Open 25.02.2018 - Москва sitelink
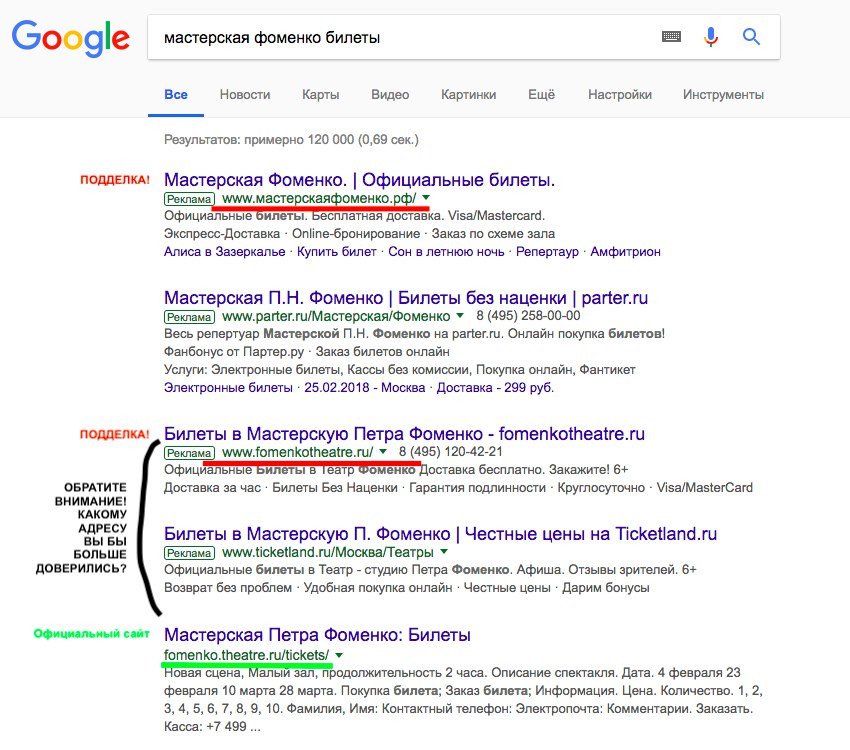The width and height of the screenshot is (850, 750). (364, 387)
